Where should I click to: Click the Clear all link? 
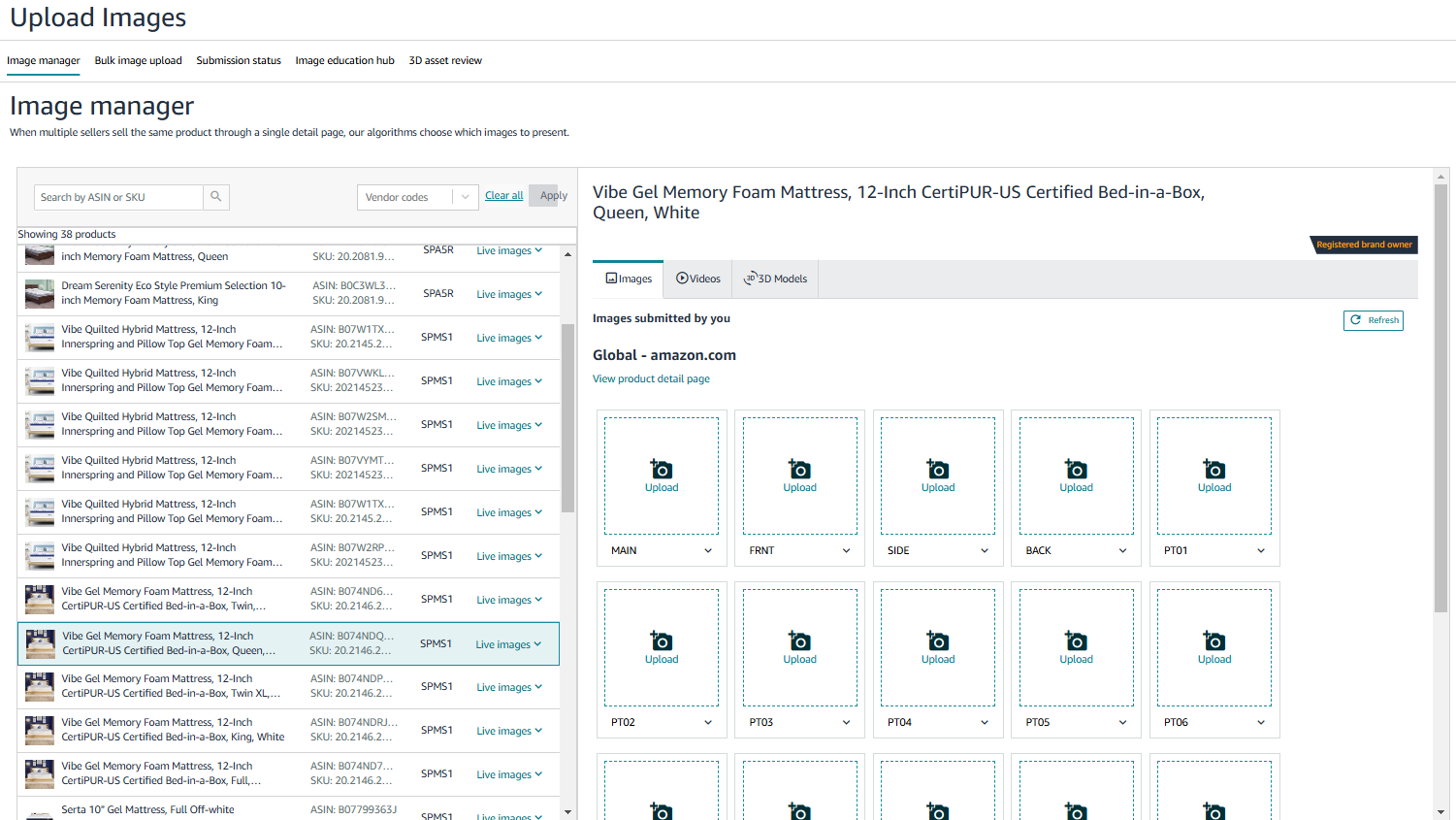click(x=503, y=195)
